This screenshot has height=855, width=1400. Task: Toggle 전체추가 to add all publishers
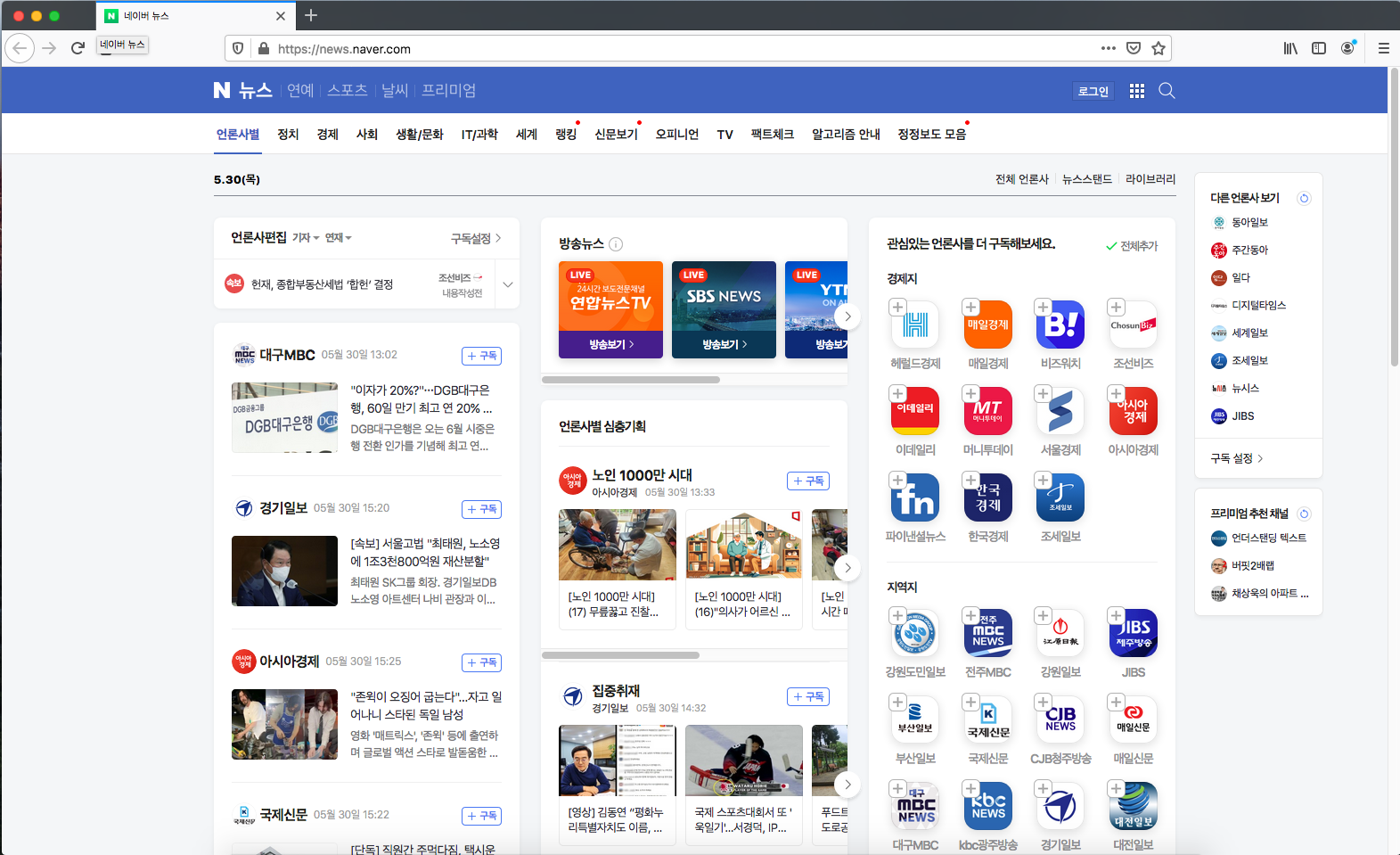click(1132, 246)
